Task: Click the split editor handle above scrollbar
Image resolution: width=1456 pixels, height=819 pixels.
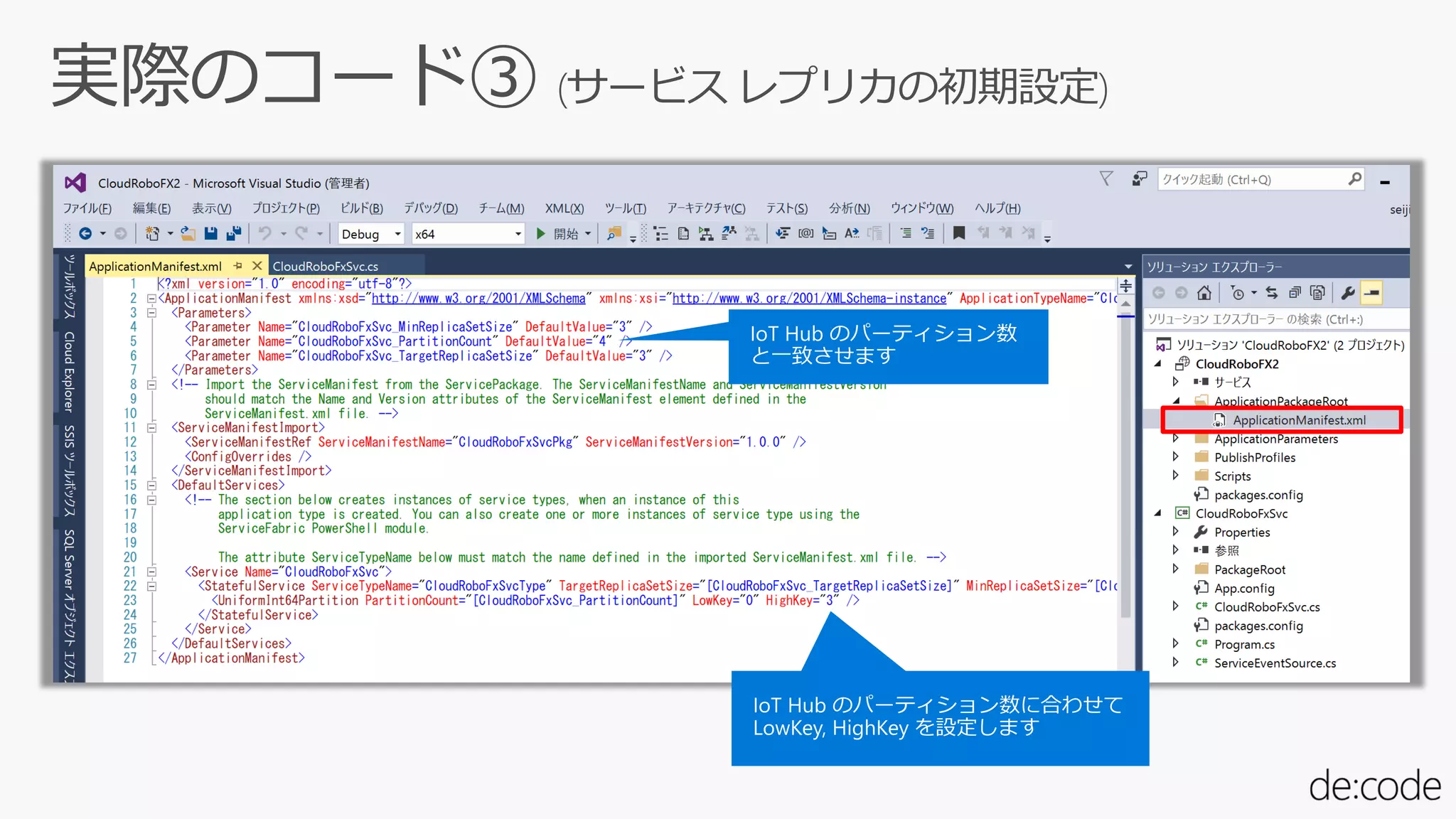Action: tap(1126, 286)
